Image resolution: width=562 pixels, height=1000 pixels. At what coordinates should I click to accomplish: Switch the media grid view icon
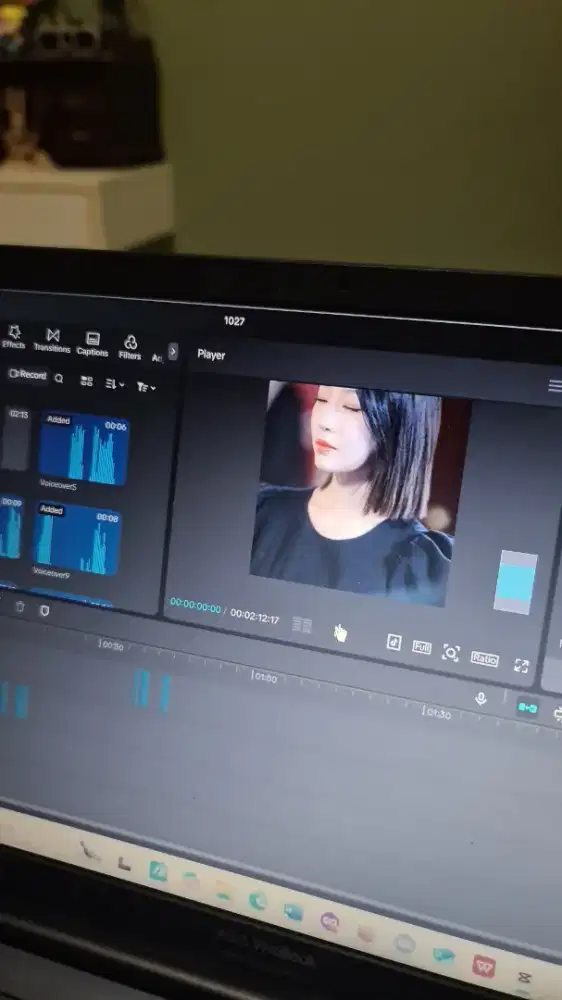[86, 381]
